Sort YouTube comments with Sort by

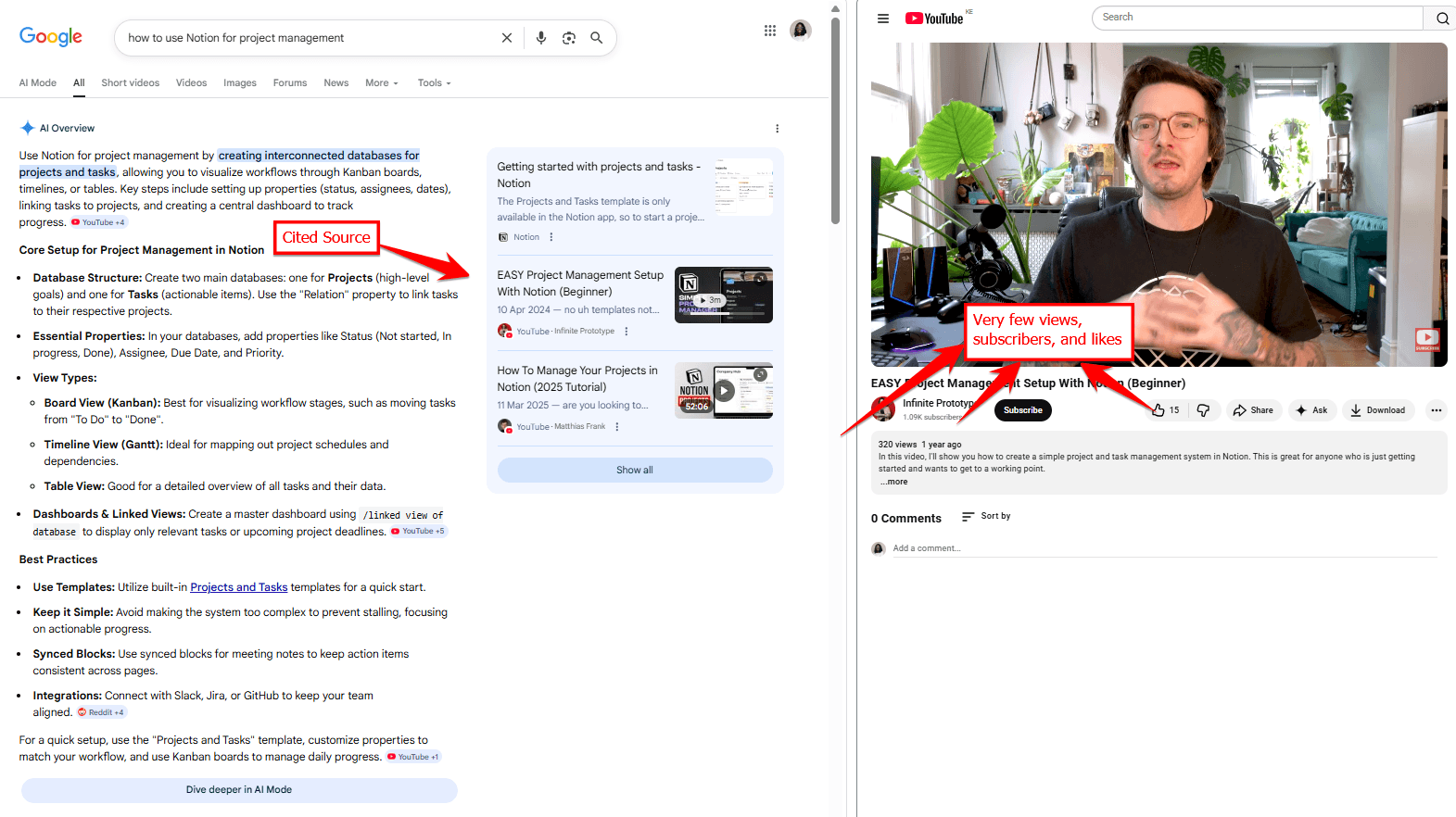pos(986,516)
